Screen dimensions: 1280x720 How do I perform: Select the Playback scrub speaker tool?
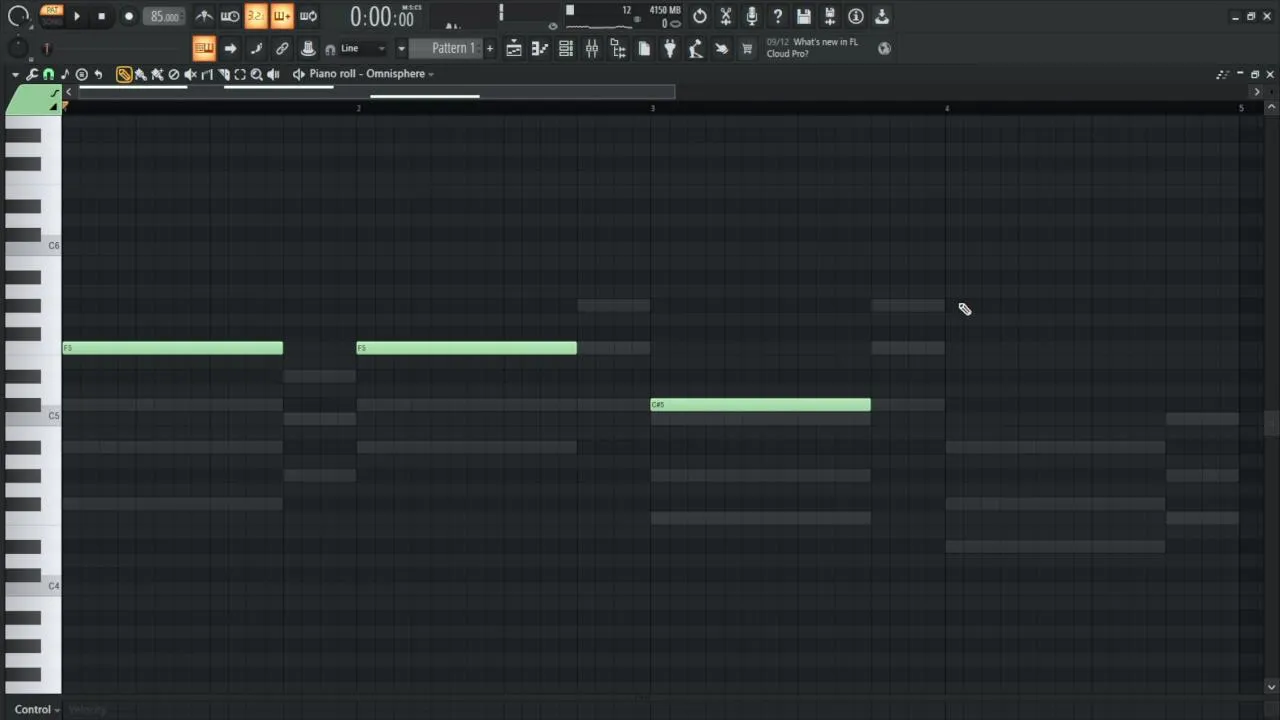click(273, 74)
